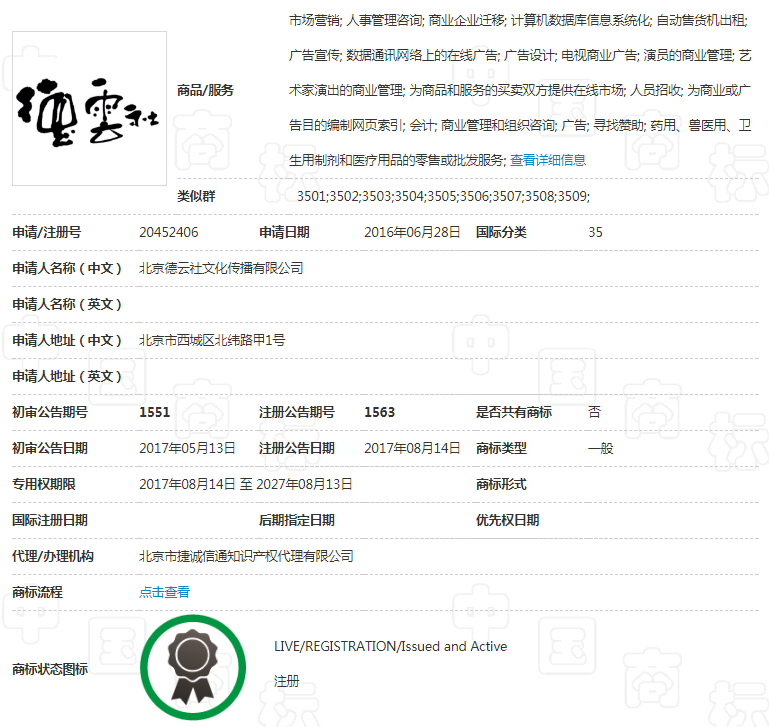Click the green registration badge icon

pyautogui.click(x=193, y=666)
